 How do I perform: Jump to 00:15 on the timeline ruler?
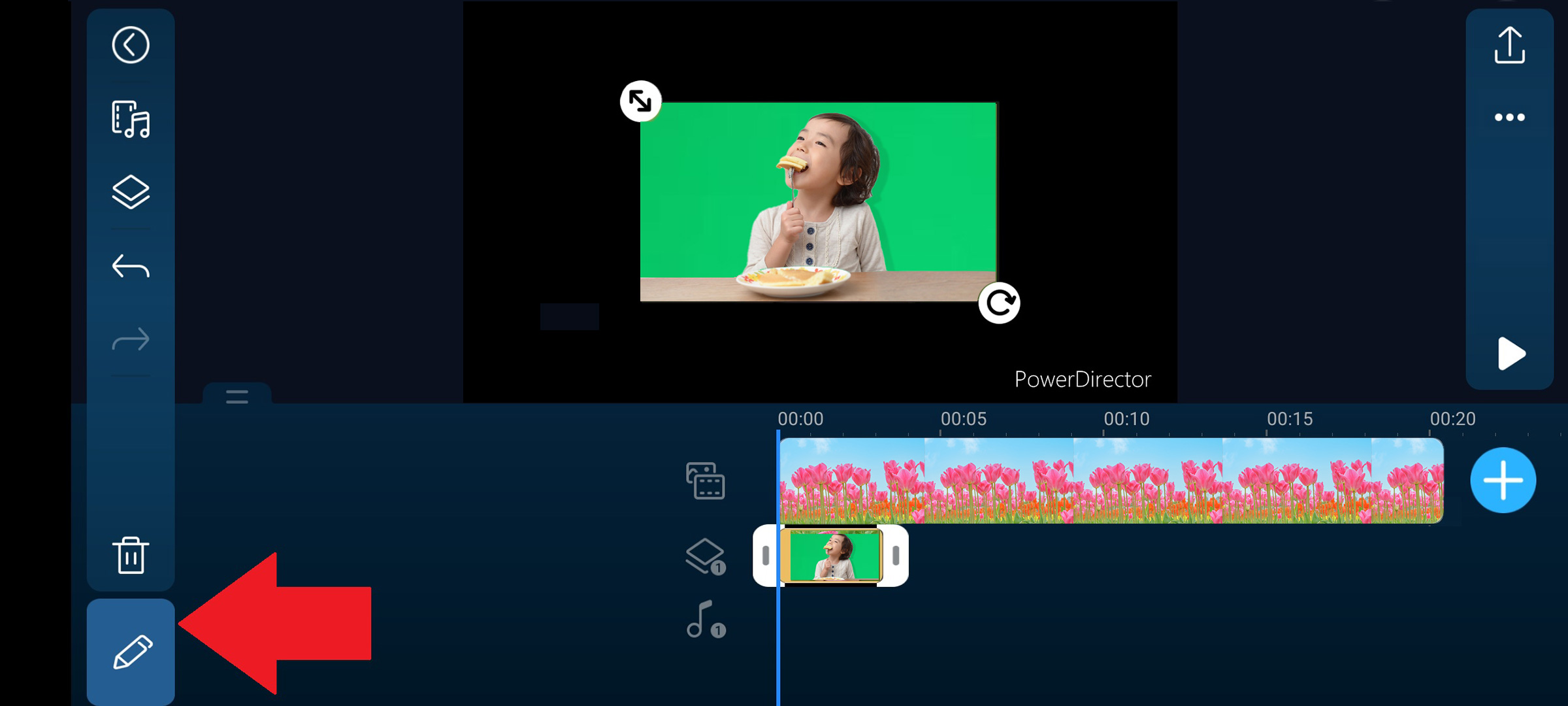click(x=1290, y=419)
